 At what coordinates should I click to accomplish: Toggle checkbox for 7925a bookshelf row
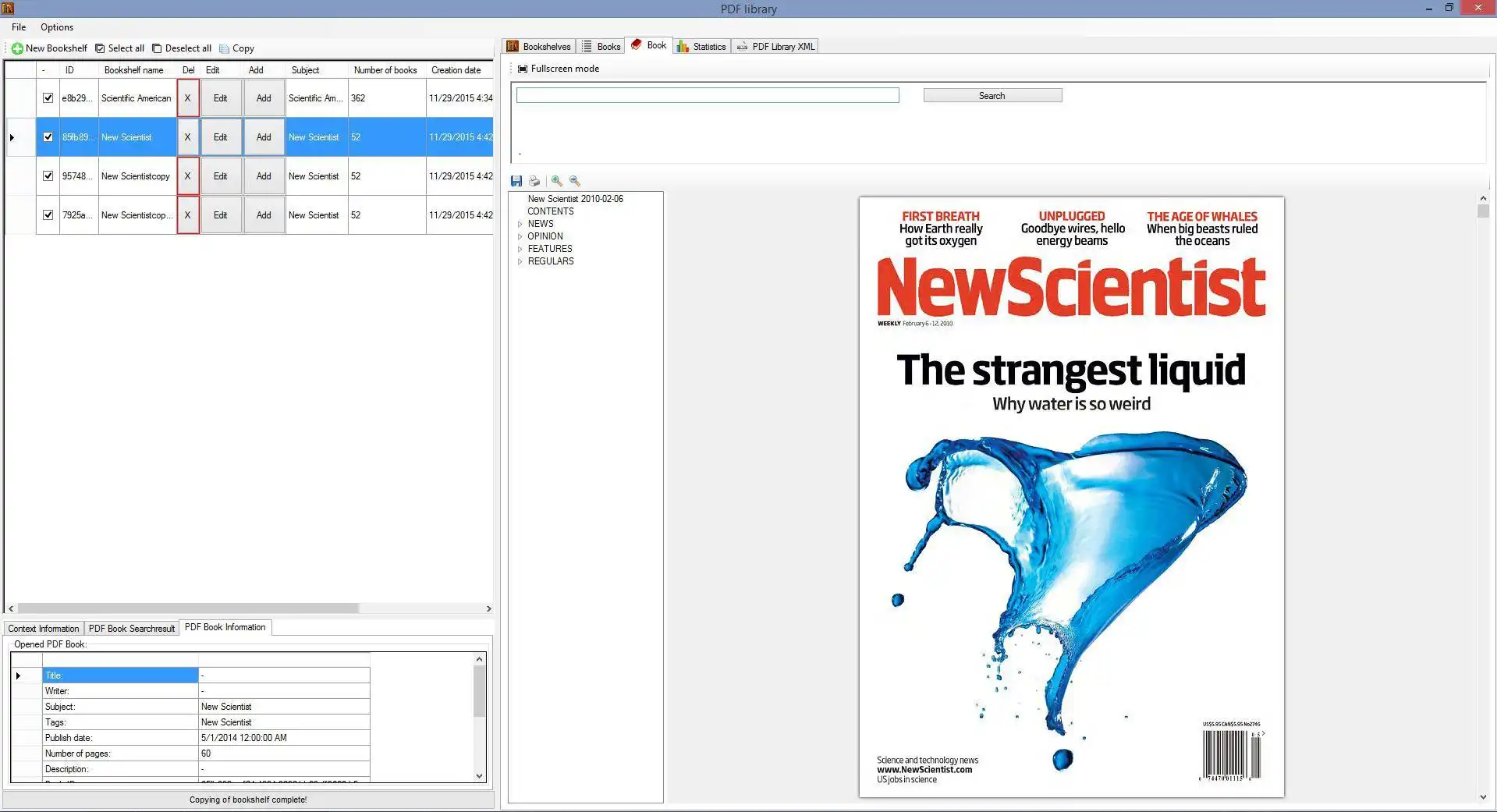tap(48, 215)
